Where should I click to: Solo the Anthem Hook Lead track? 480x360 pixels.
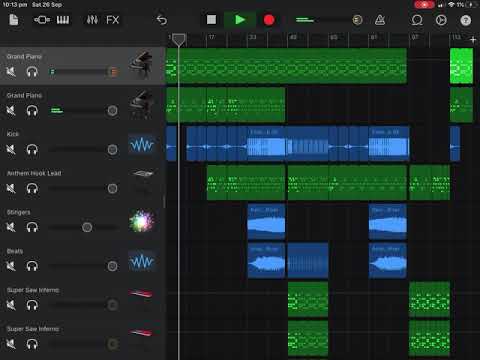(32, 188)
